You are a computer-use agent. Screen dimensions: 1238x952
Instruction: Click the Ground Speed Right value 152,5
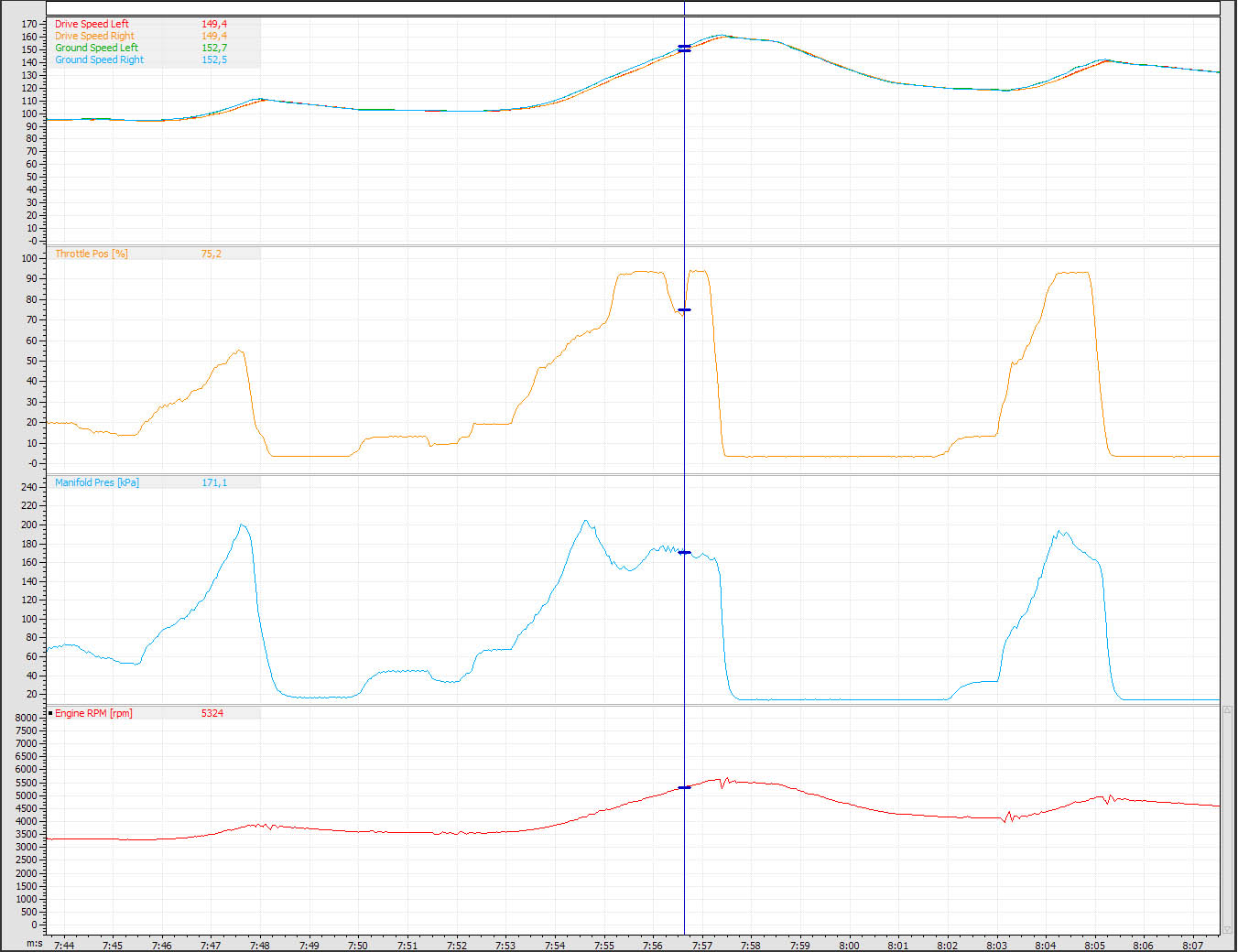[214, 59]
